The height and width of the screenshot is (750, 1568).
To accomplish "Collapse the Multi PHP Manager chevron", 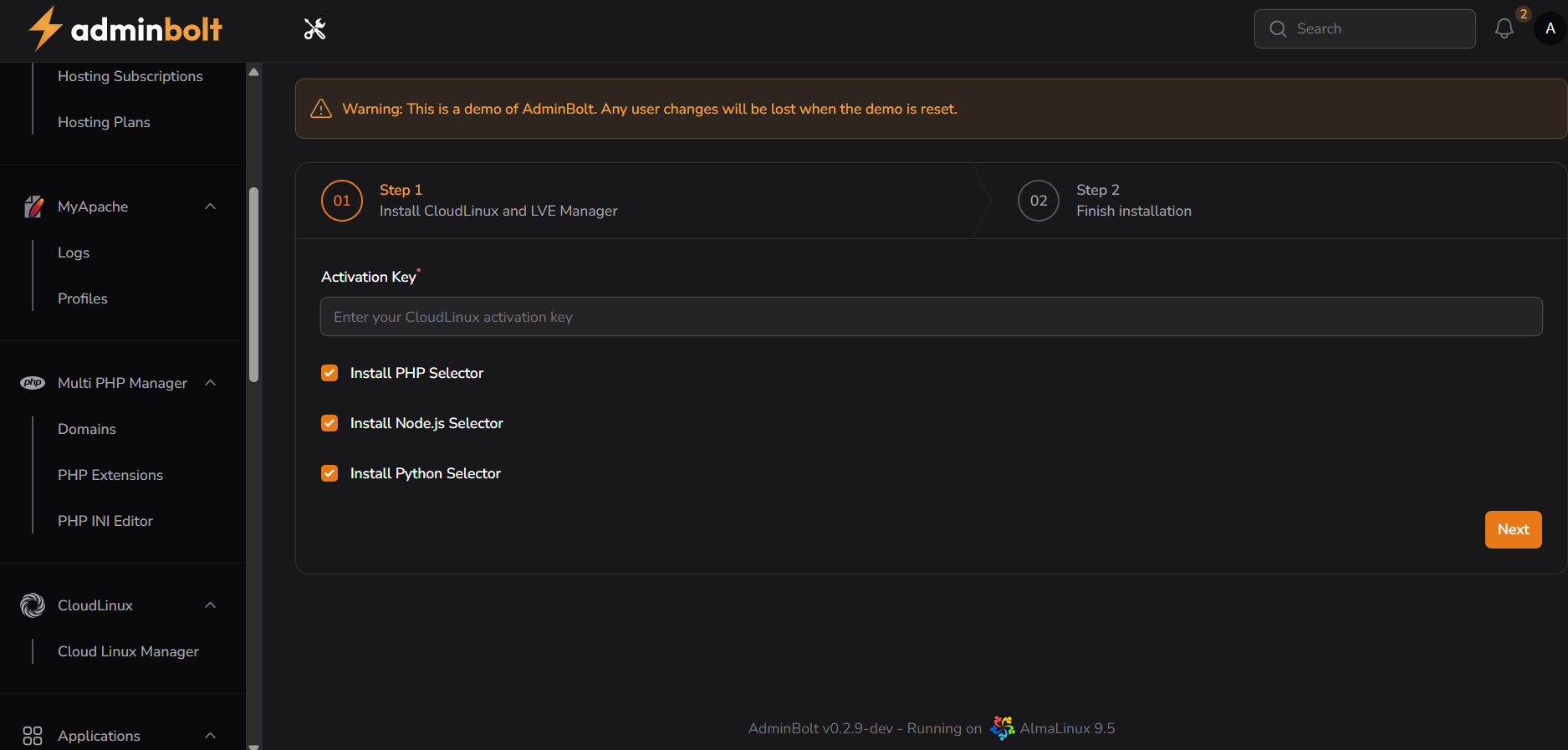I will click(211, 383).
